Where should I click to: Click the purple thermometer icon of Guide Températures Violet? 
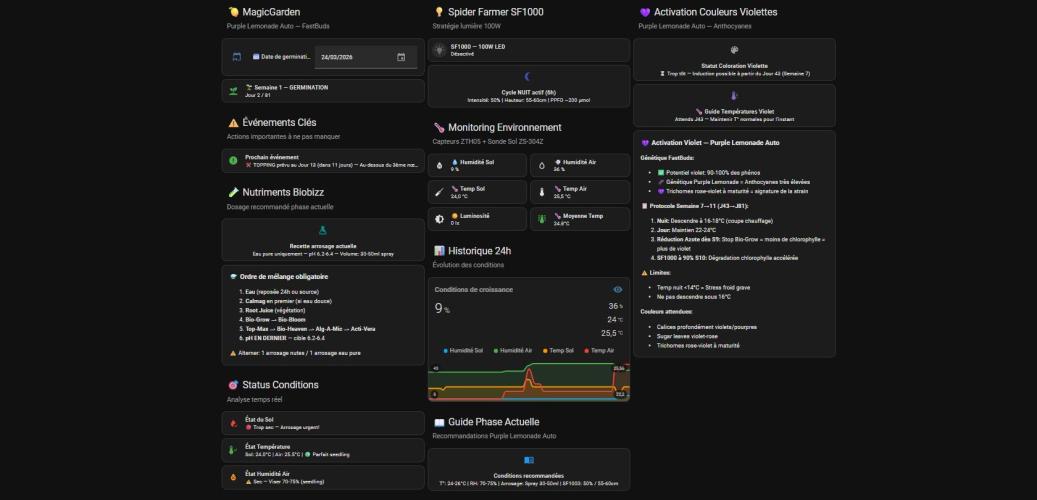(734, 96)
